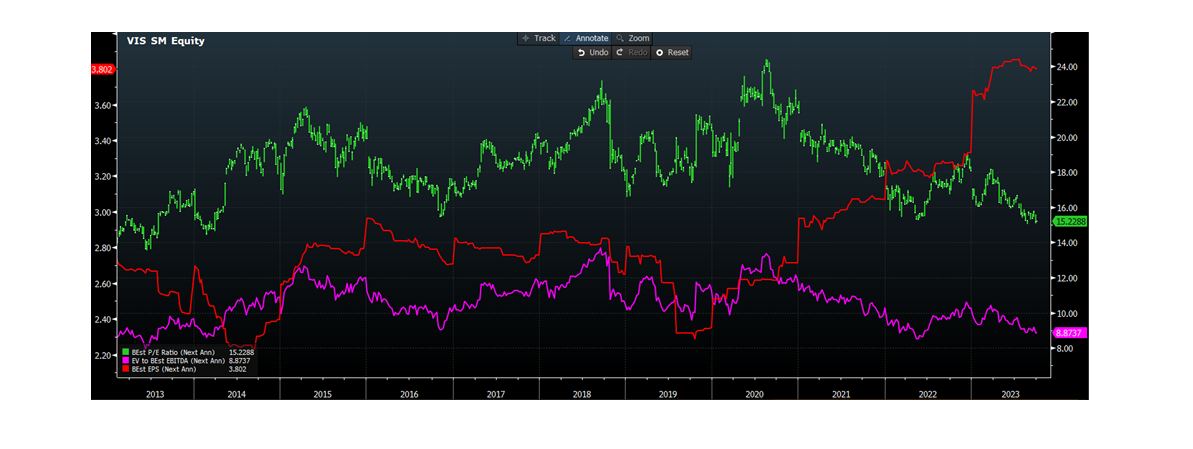Image resolution: width=1193 pixels, height=449 pixels.
Task: Click the 2018 label on time axis
Action: click(x=582, y=395)
